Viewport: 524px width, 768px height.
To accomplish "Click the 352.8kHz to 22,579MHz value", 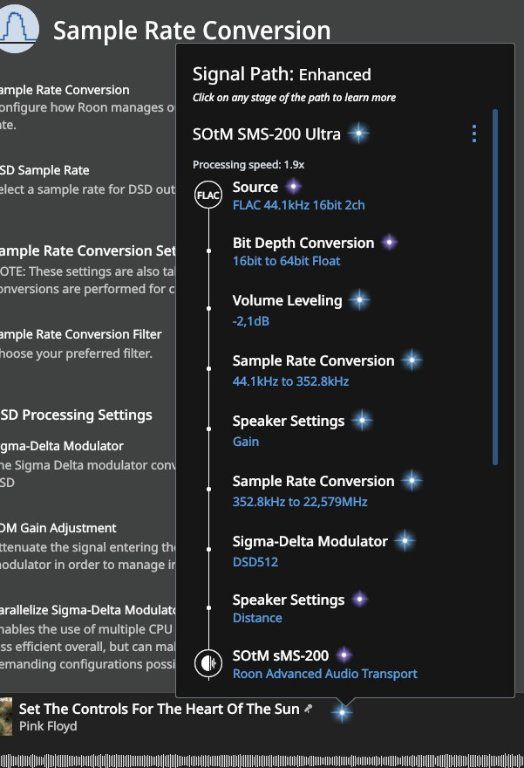I will 300,502.
